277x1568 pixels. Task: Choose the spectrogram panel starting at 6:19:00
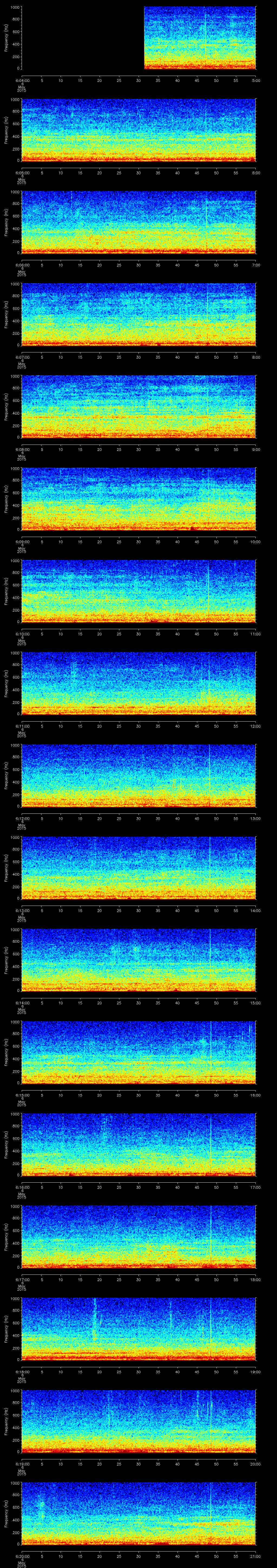[x=139, y=1421]
